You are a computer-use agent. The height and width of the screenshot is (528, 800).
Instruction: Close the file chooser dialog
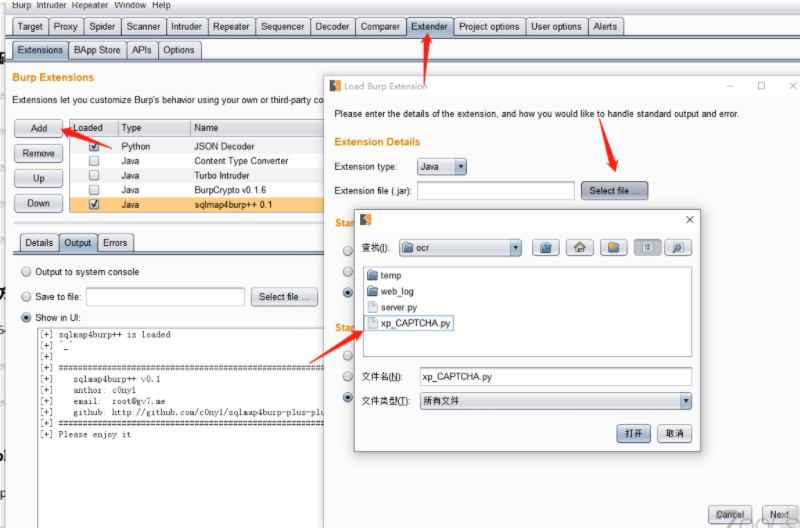pyautogui.click(x=690, y=219)
